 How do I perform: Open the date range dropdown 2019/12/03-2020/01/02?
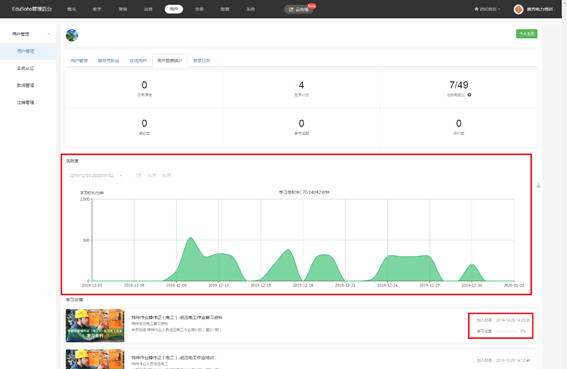pyautogui.click(x=95, y=175)
